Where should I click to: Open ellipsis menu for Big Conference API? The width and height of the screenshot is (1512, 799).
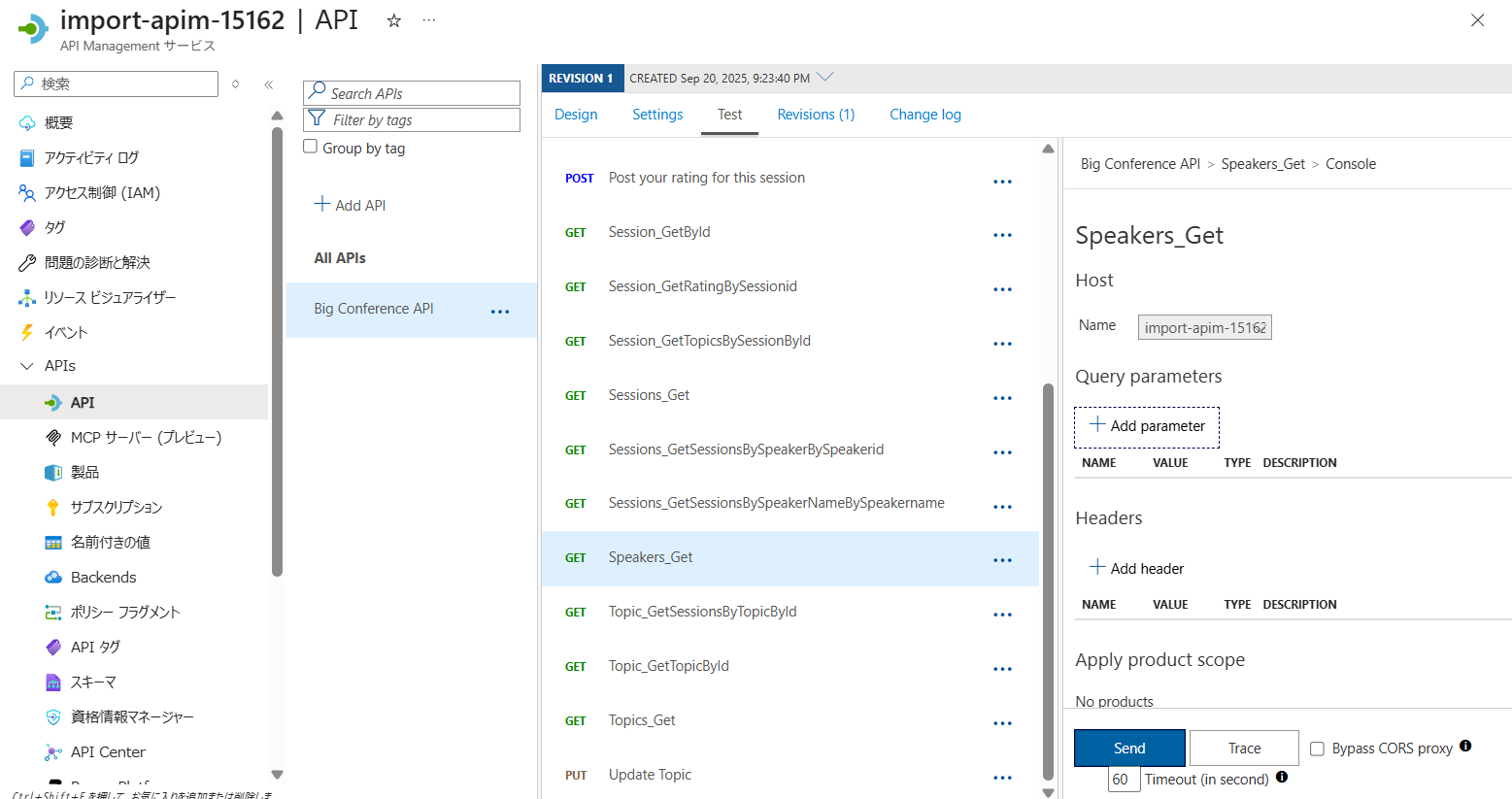click(x=500, y=312)
